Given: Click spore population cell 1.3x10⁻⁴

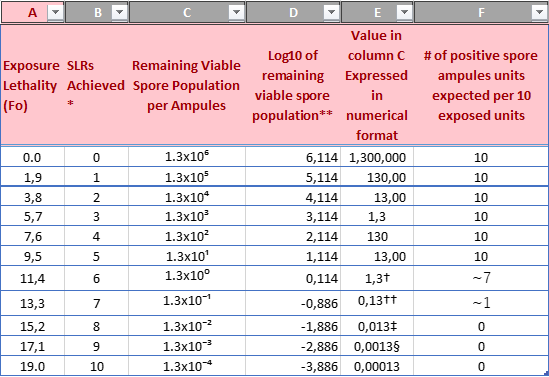Looking at the screenshot, I should click(187, 366).
